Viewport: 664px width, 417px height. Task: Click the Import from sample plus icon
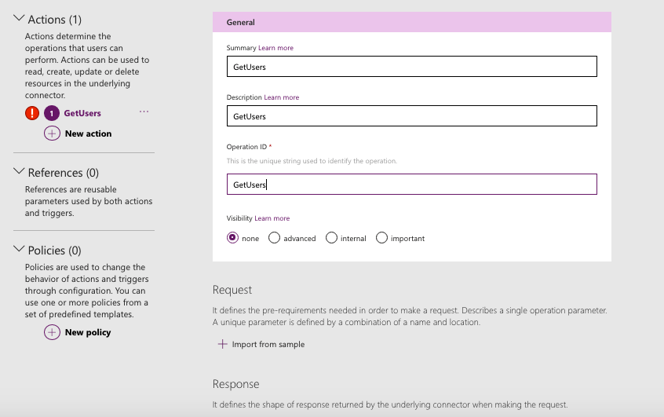pos(222,344)
